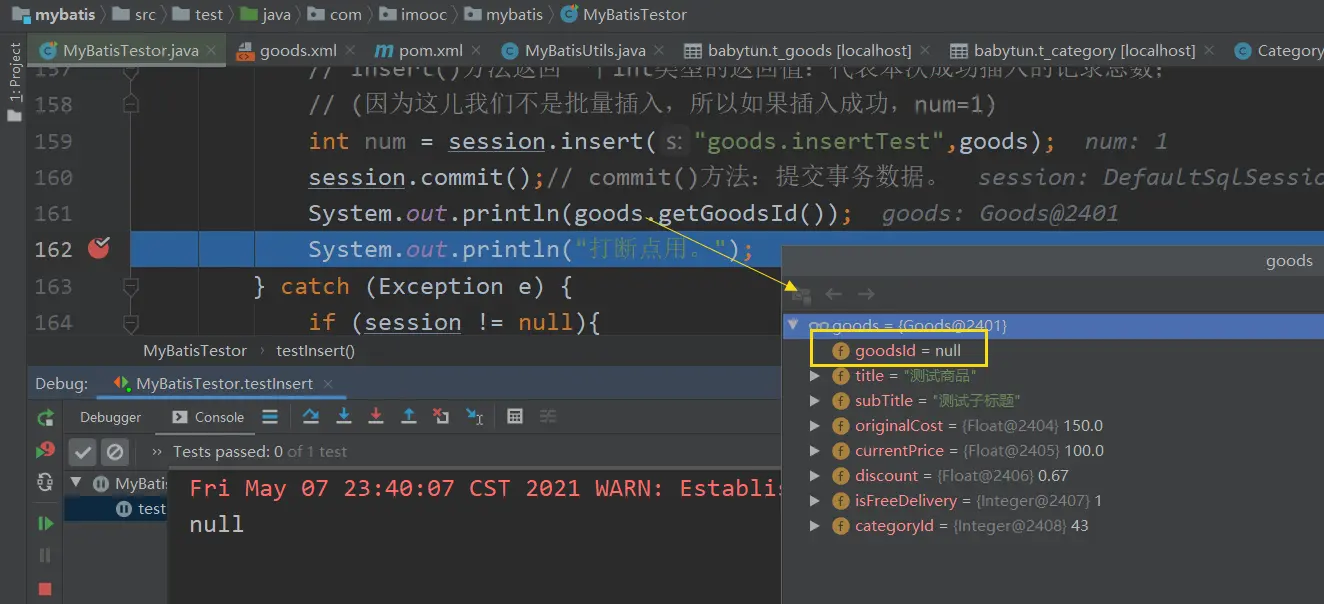
Task: Open the Debugger tab in Debug panel
Action: (110, 417)
